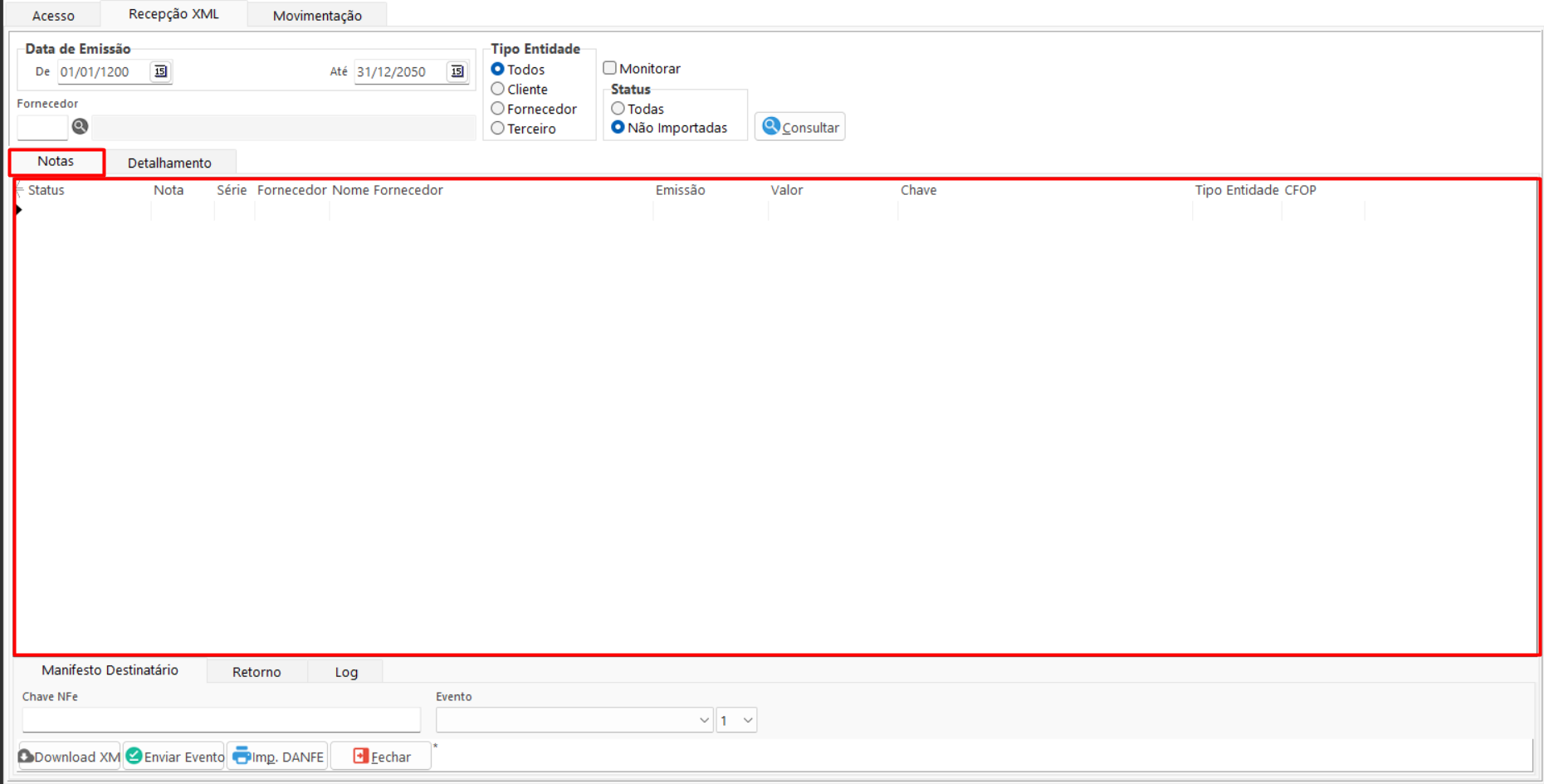Click into the Chave NFe input field

[x=221, y=720]
